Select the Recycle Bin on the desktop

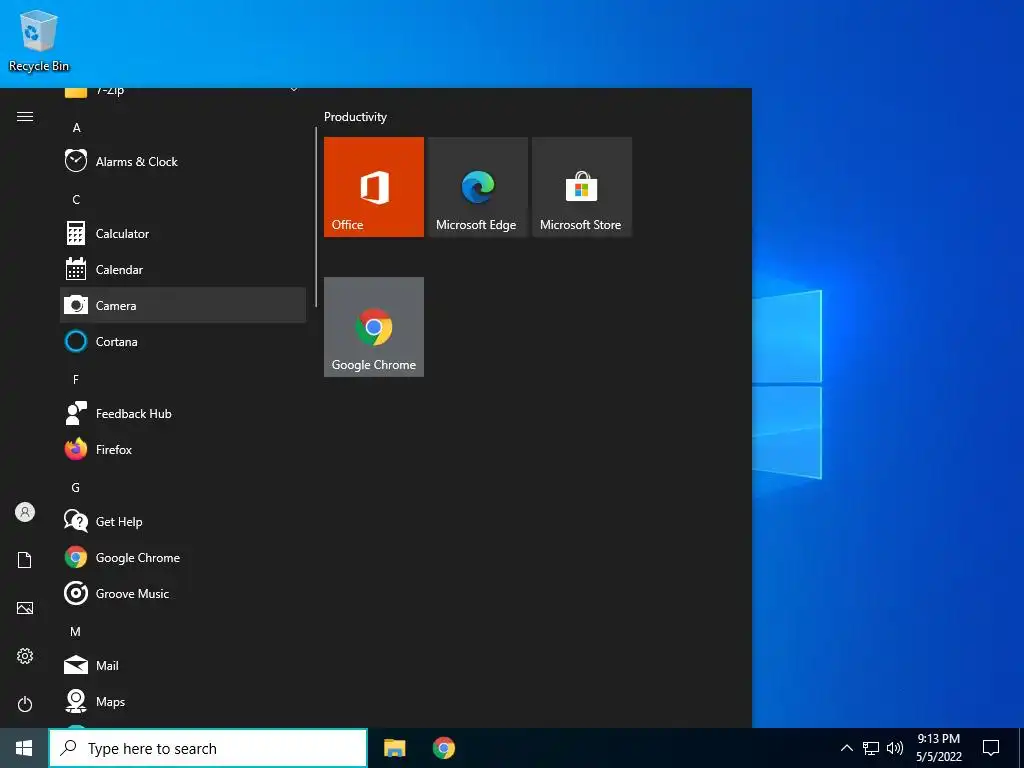pyautogui.click(x=39, y=40)
